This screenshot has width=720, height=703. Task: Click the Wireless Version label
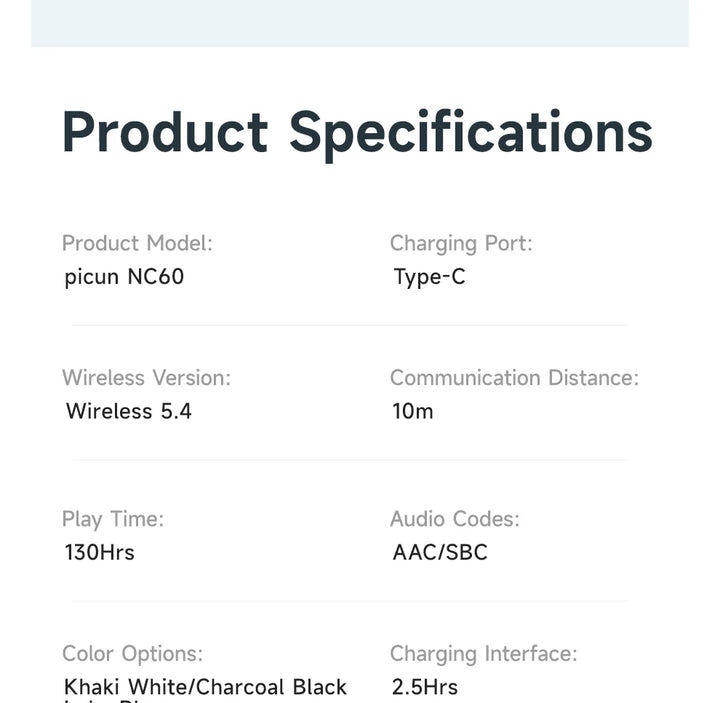[x=146, y=378]
